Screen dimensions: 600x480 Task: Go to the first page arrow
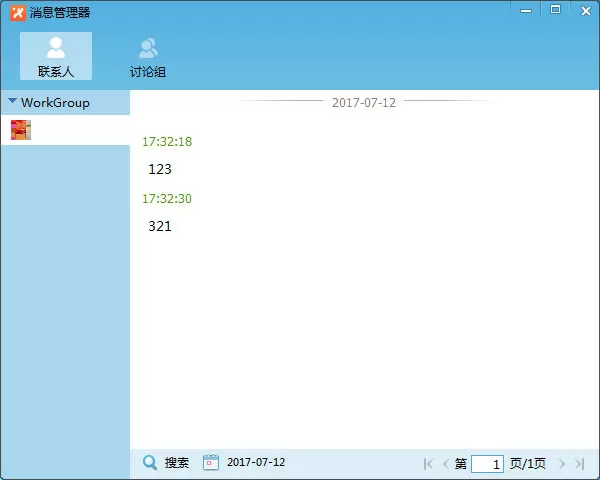(x=428, y=464)
